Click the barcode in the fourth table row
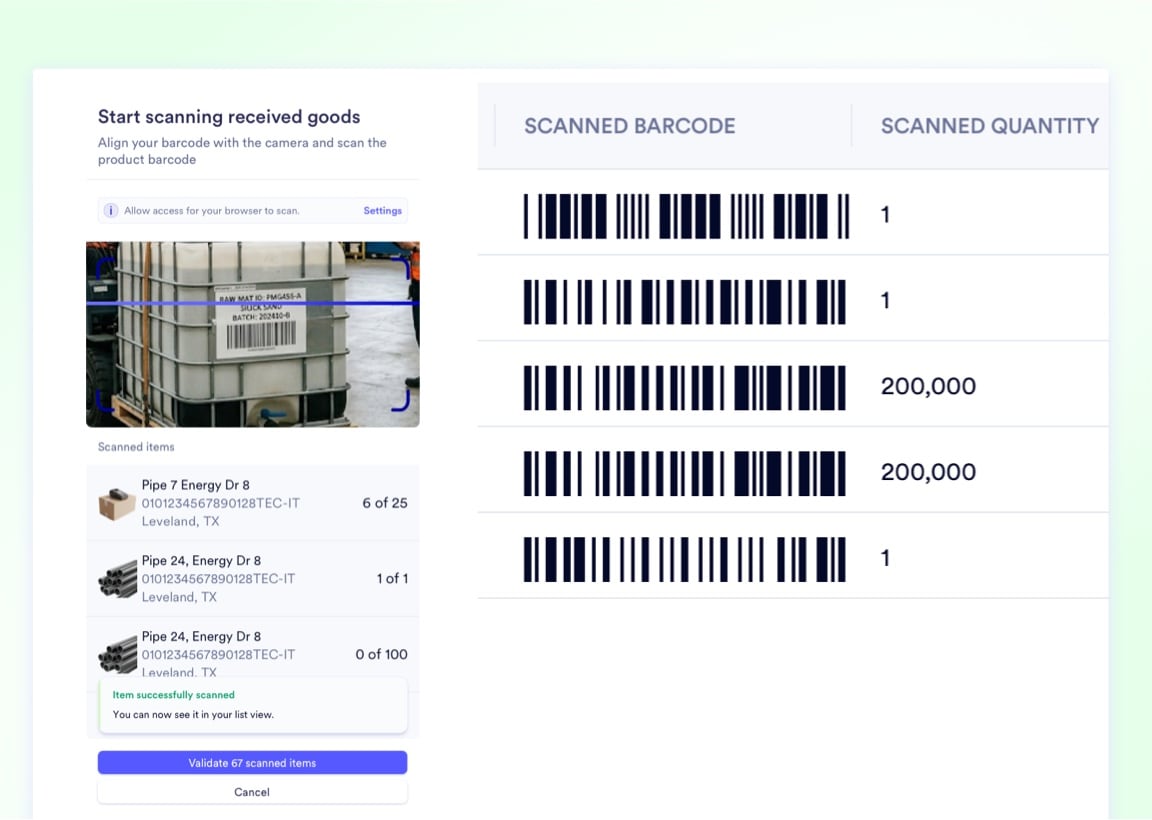The image size is (1152, 820). (x=685, y=474)
